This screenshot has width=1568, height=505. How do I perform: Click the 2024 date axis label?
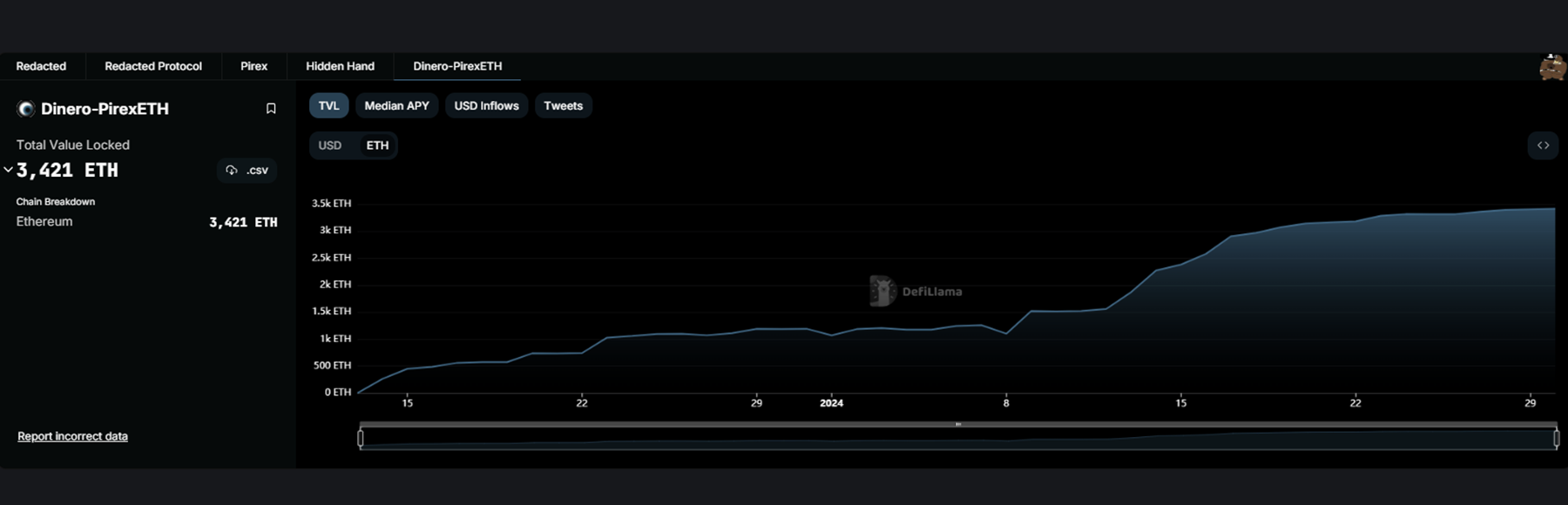[x=831, y=402]
